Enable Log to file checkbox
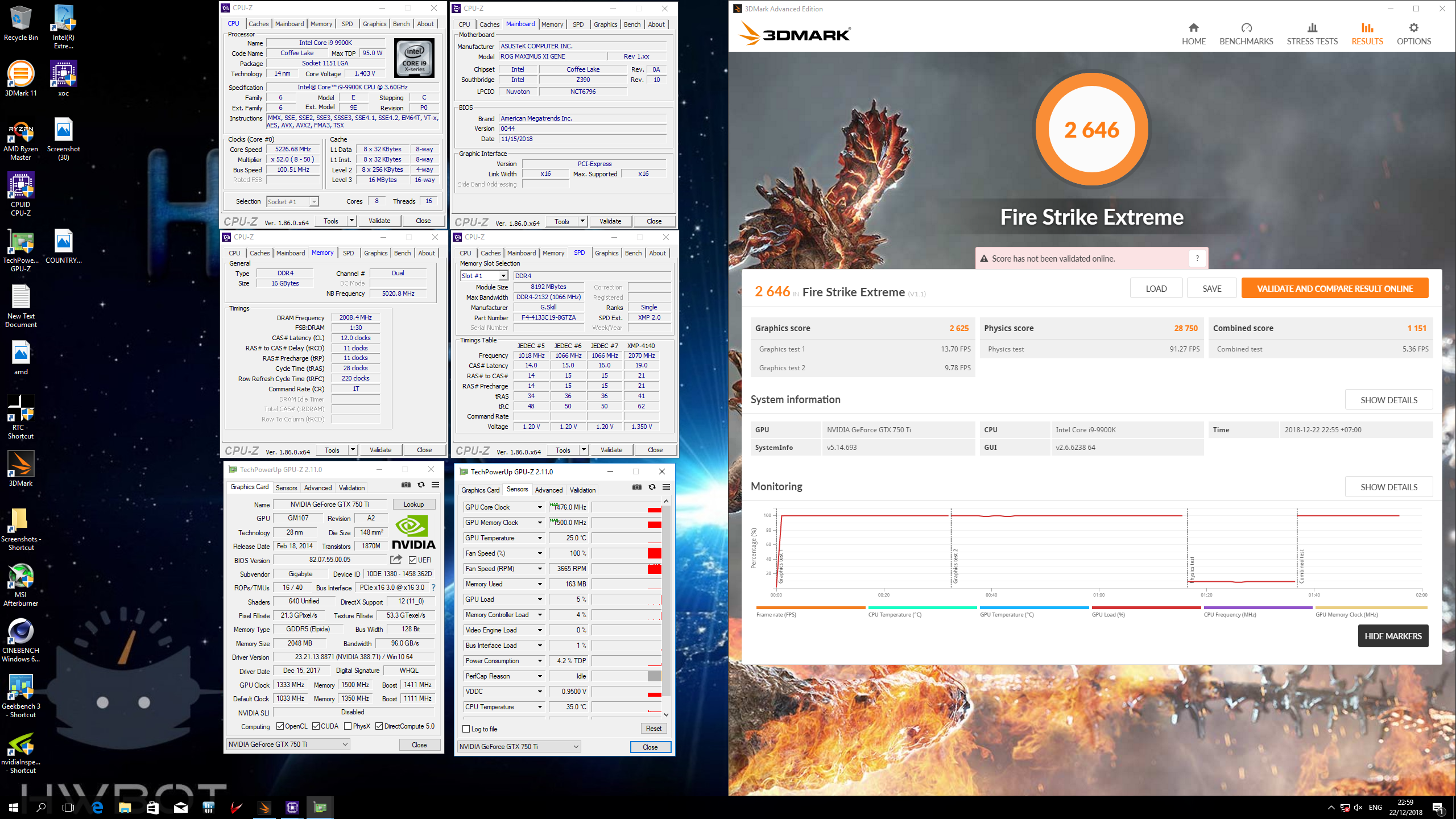 click(x=466, y=729)
